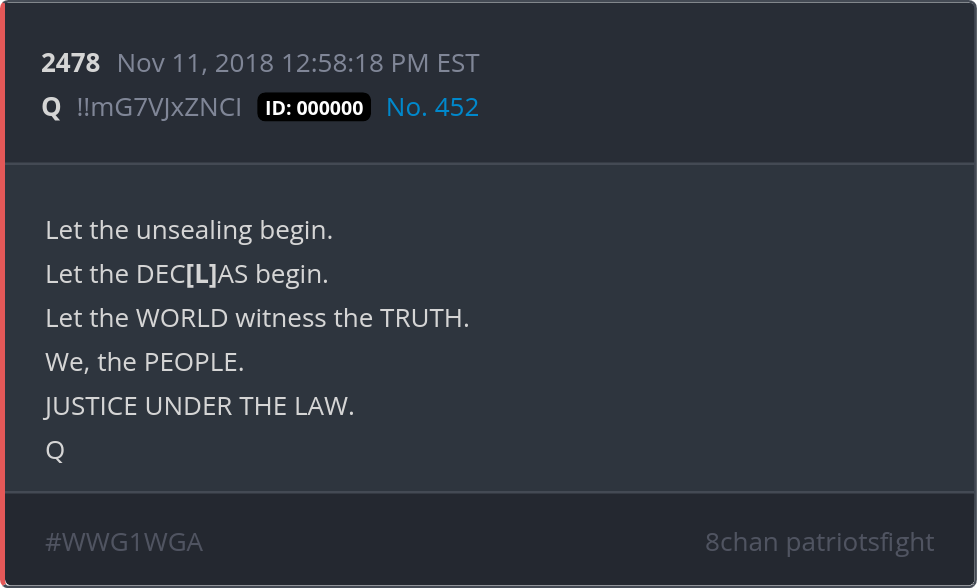Screen dimensions: 978x588
Task: Click the !!mG7VJxZNCI tripcode
Action: point(159,107)
